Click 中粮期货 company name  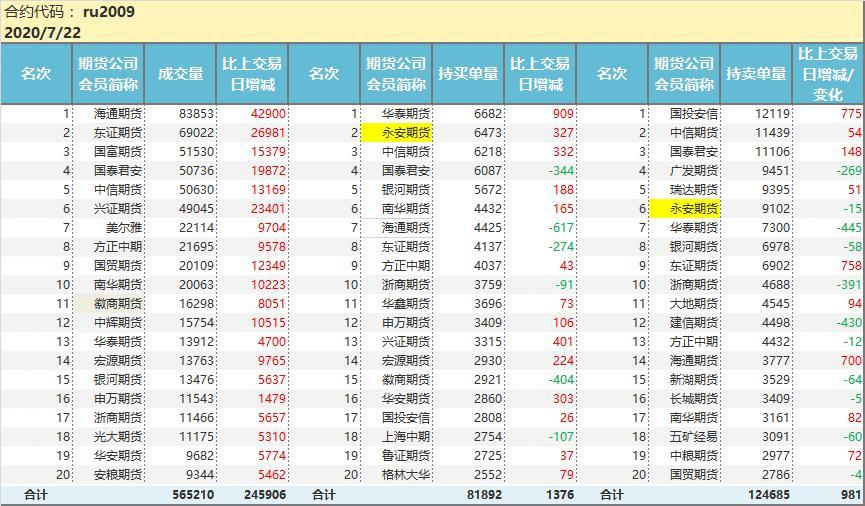(x=693, y=456)
